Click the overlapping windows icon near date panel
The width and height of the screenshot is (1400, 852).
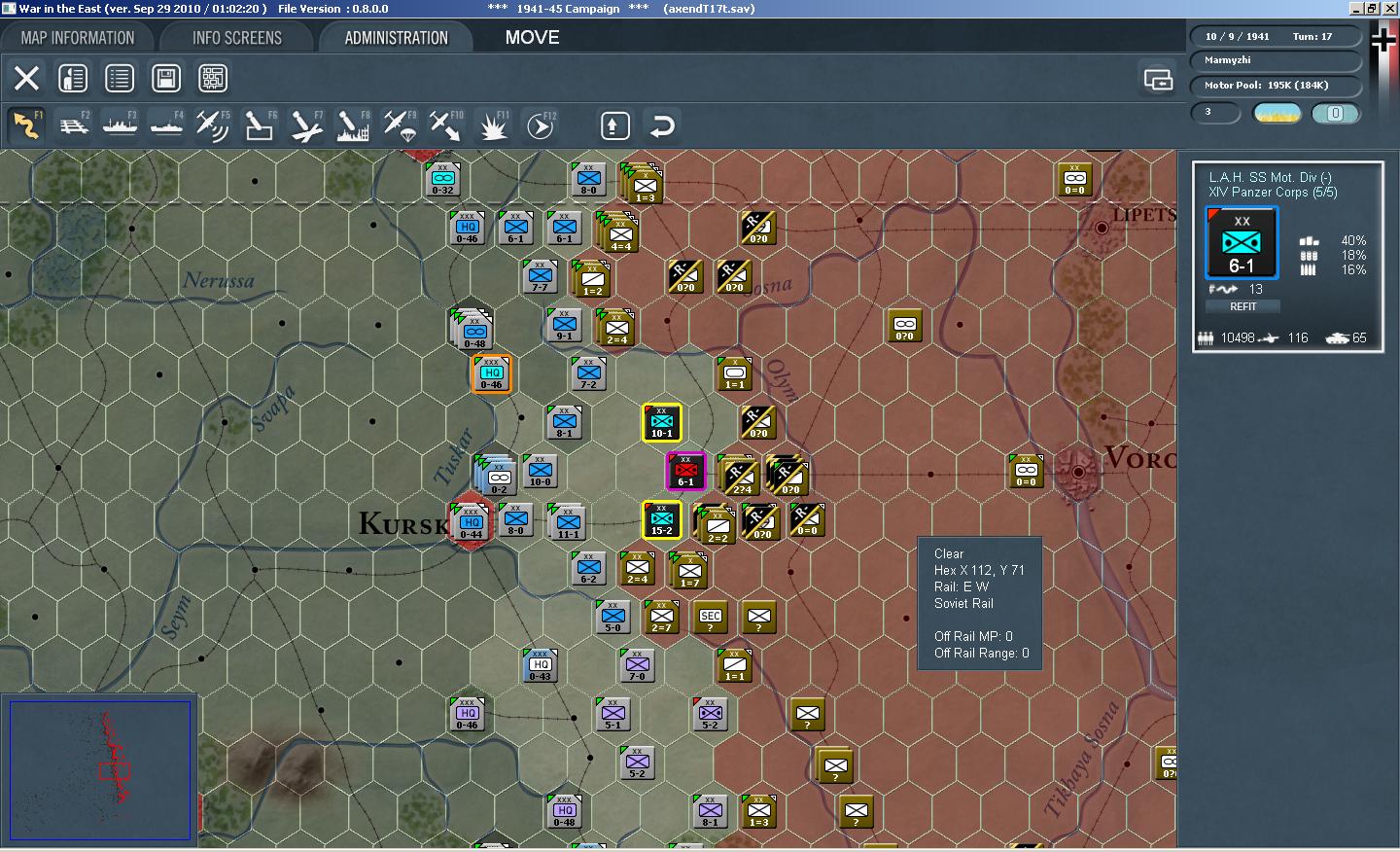[x=1158, y=79]
